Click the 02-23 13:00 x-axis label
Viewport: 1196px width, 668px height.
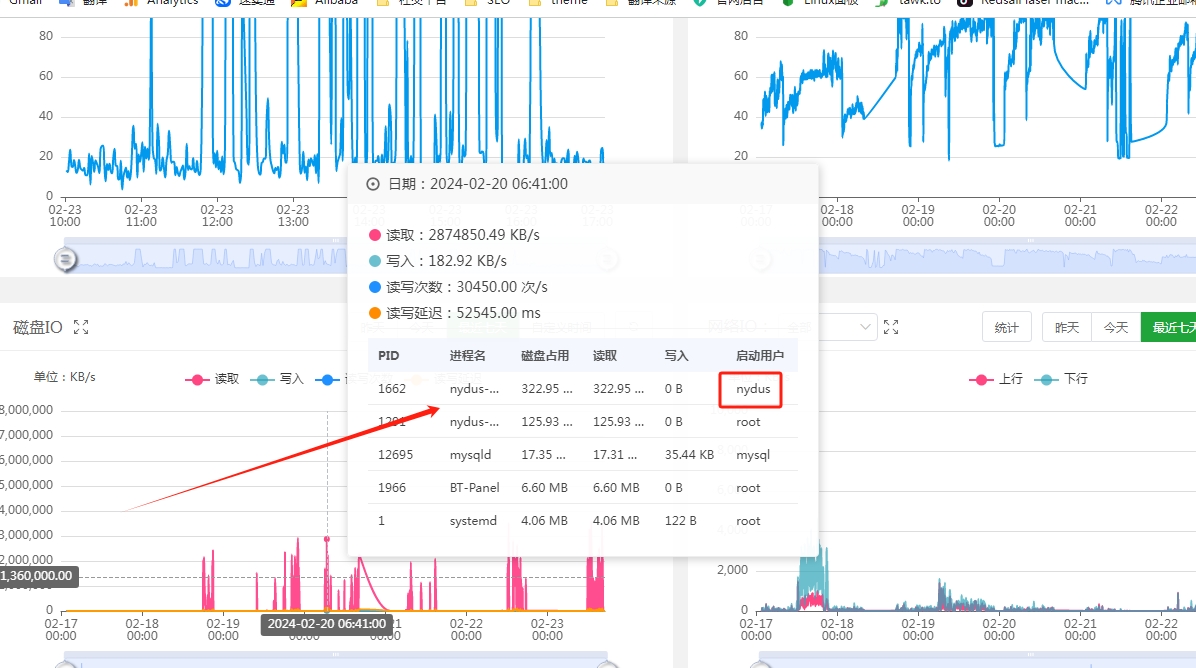[293, 216]
